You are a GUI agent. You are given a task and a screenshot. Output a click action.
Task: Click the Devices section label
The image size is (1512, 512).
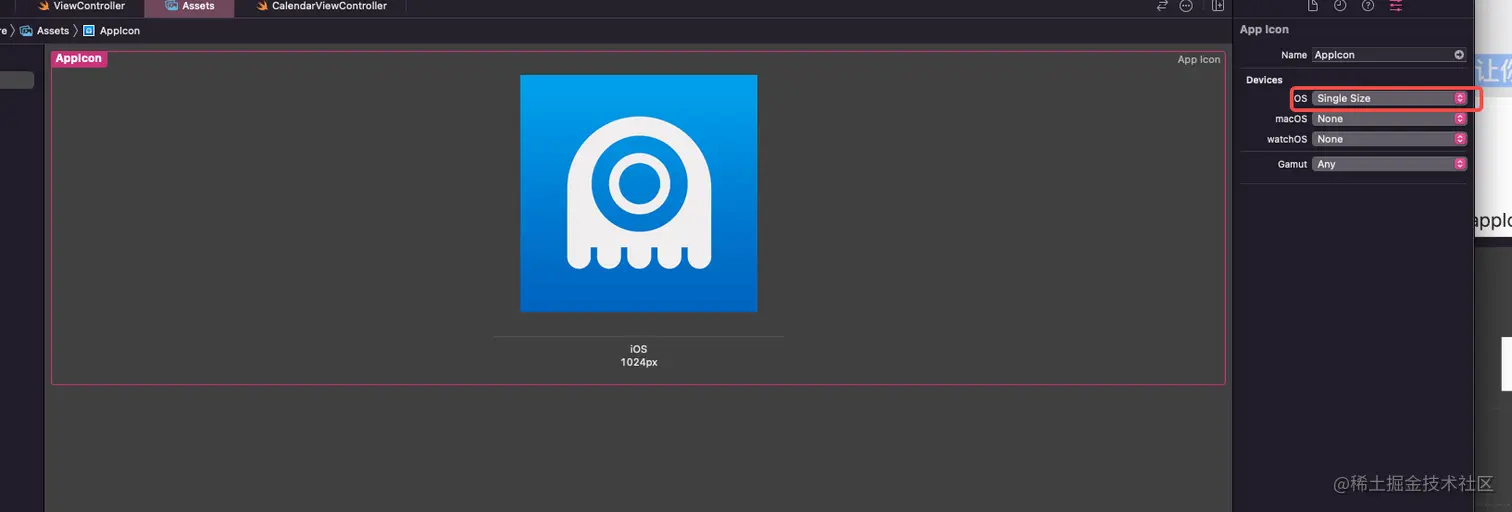(x=1264, y=80)
